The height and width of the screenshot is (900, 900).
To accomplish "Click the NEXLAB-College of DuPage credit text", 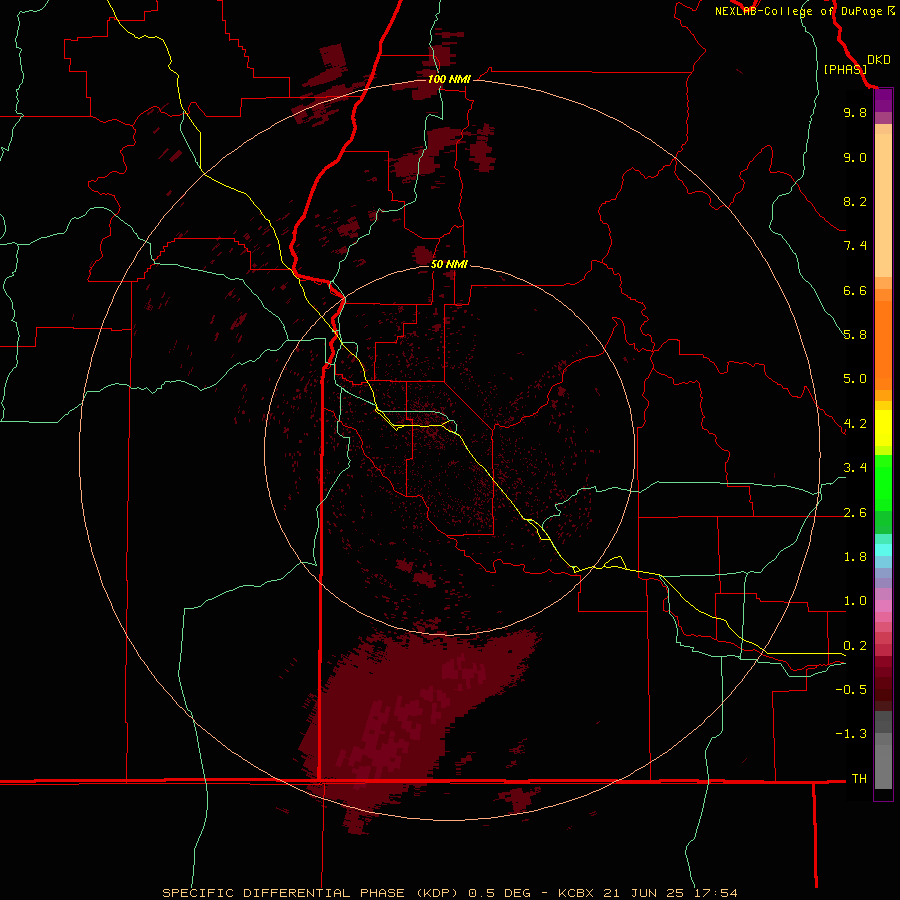I will click(x=805, y=11).
